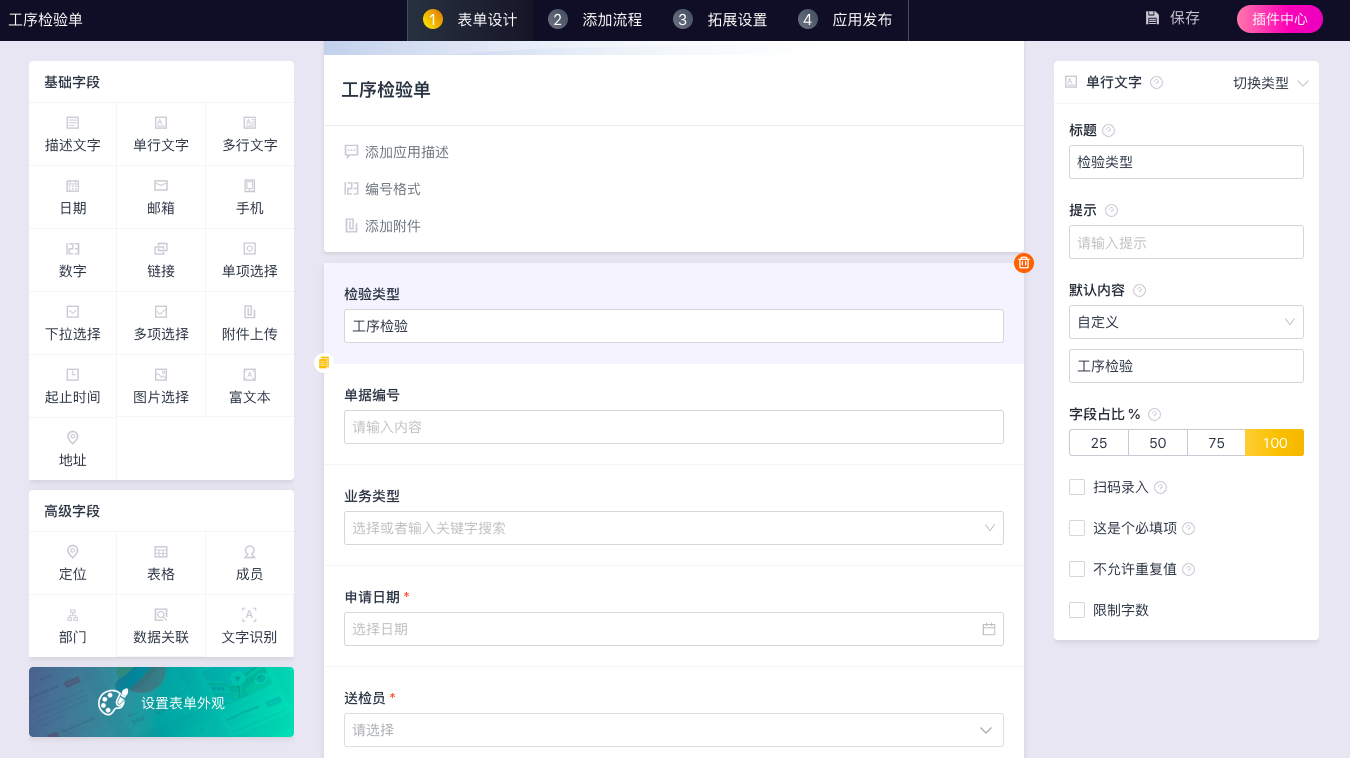Go to step 2 添加流程

[x=596, y=19]
